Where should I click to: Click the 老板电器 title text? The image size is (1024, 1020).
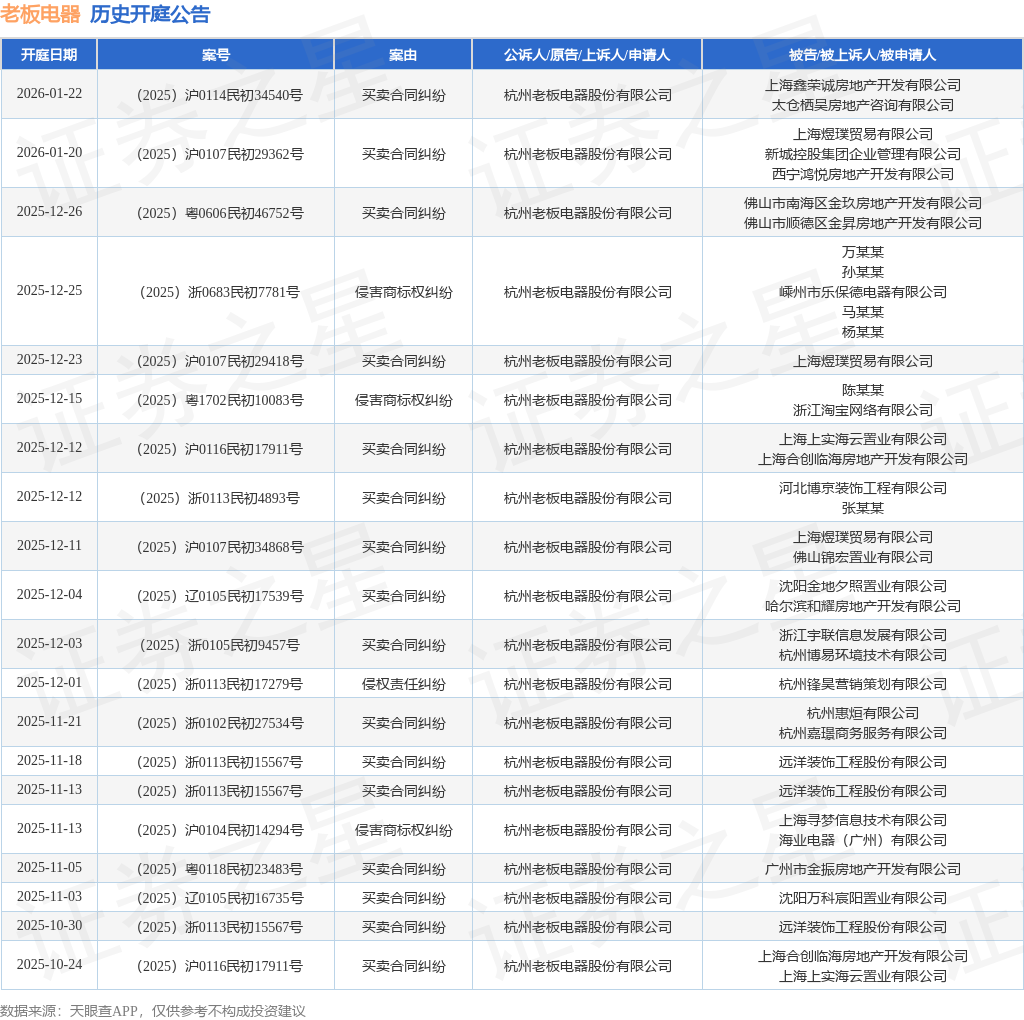tap(40, 14)
